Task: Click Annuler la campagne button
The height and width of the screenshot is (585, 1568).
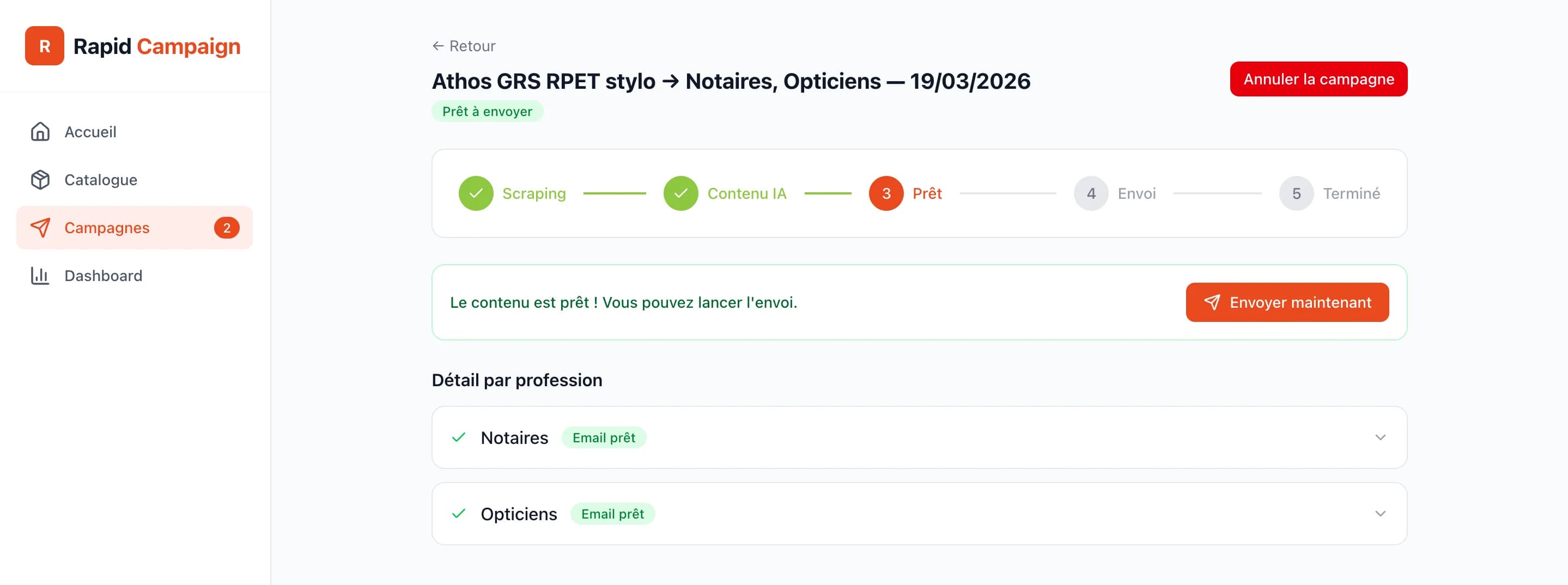Action: 1318,78
